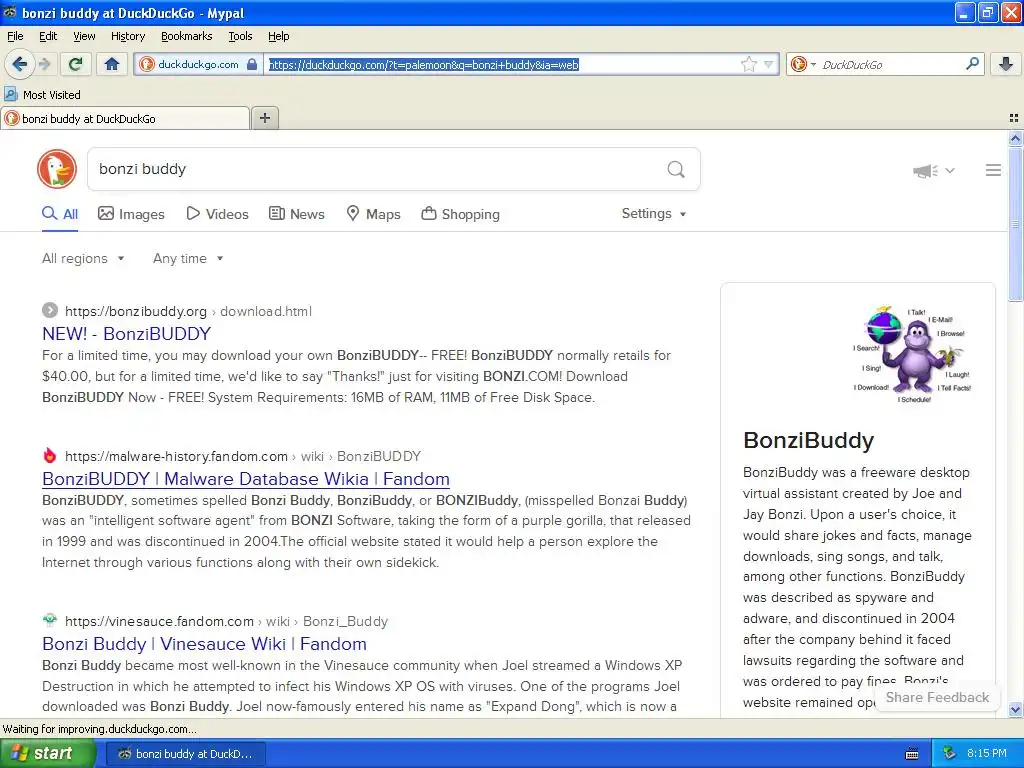1024x768 pixels.
Task: Switch to the Images tab
Action: [131, 214]
